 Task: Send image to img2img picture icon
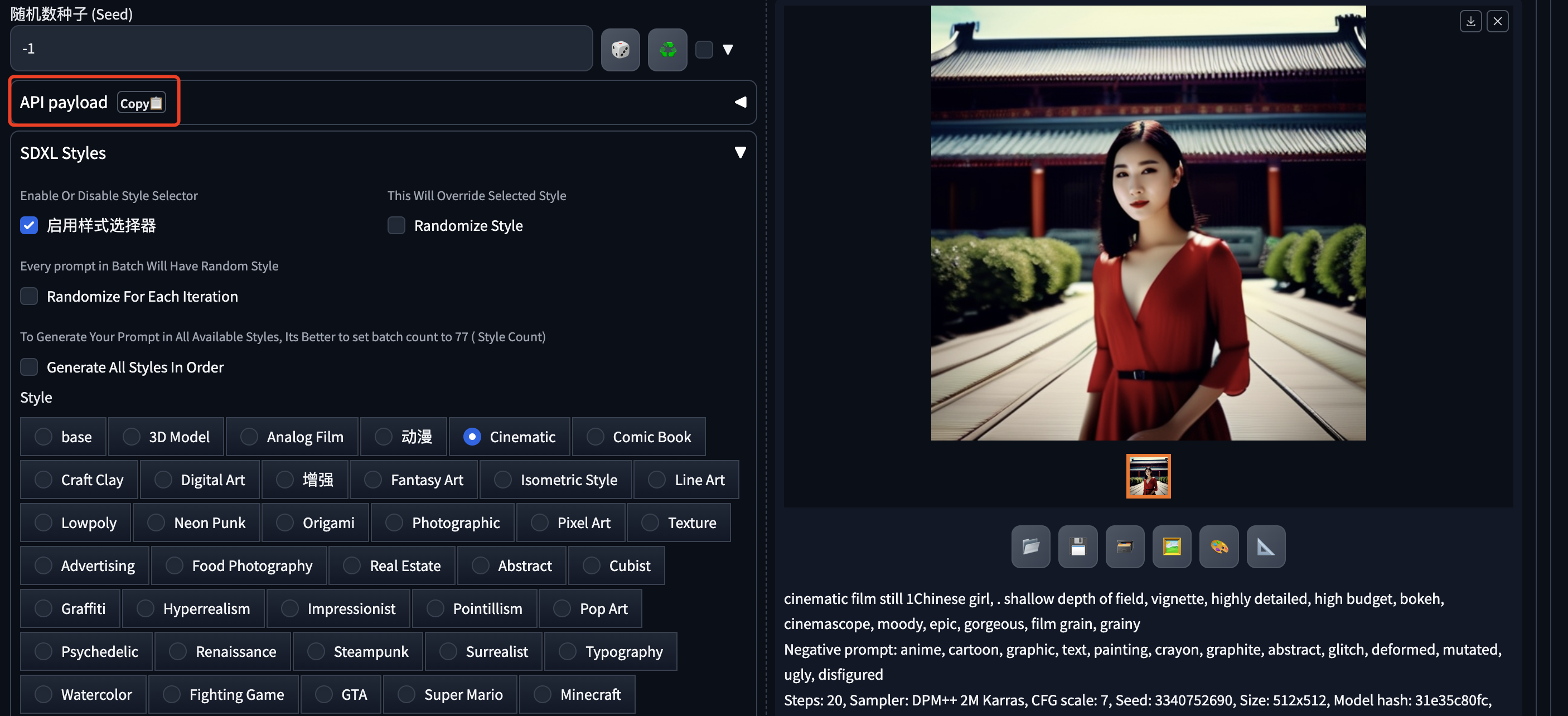point(1171,546)
